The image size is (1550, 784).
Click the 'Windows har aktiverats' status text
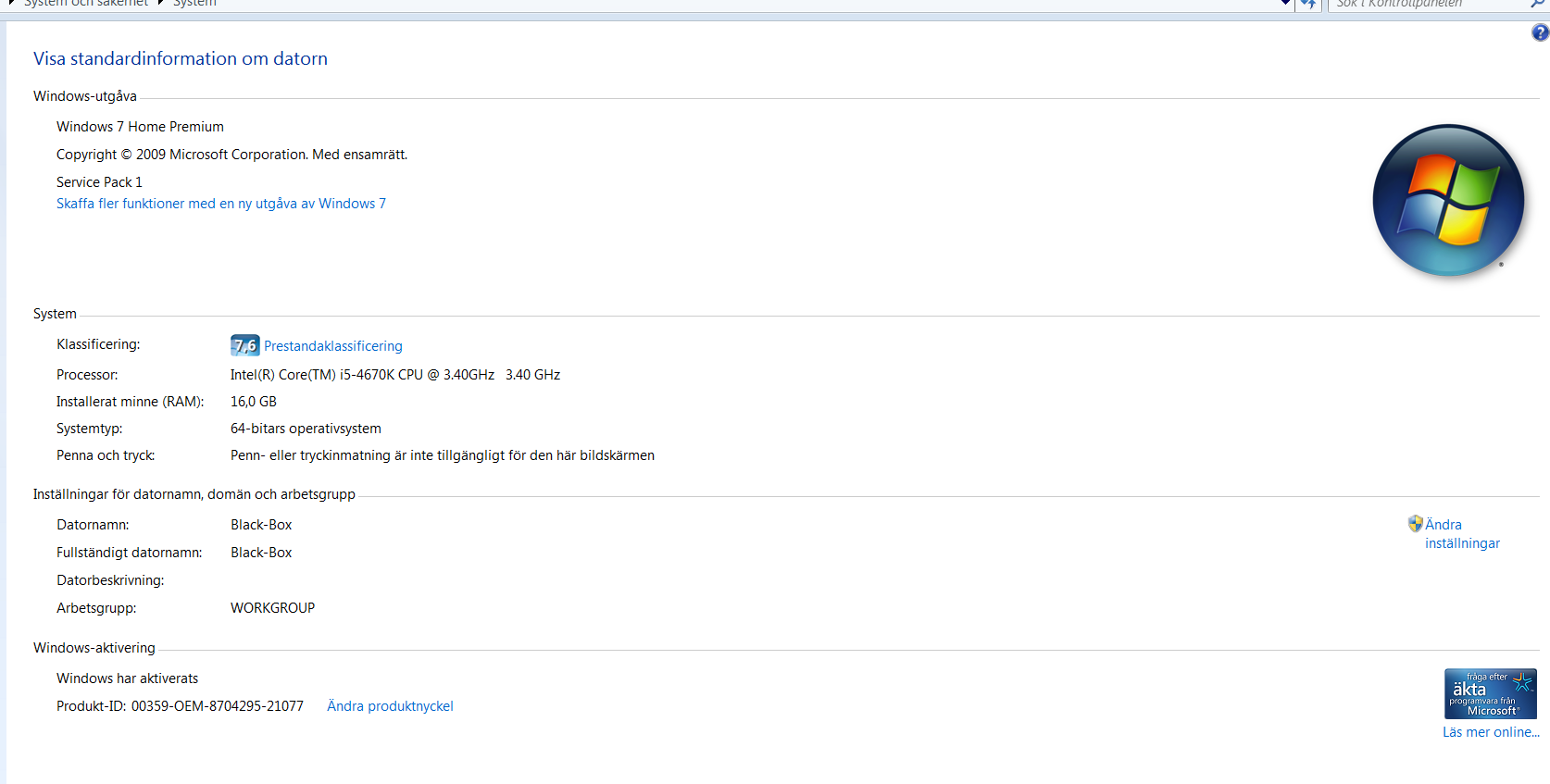click(127, 678)
